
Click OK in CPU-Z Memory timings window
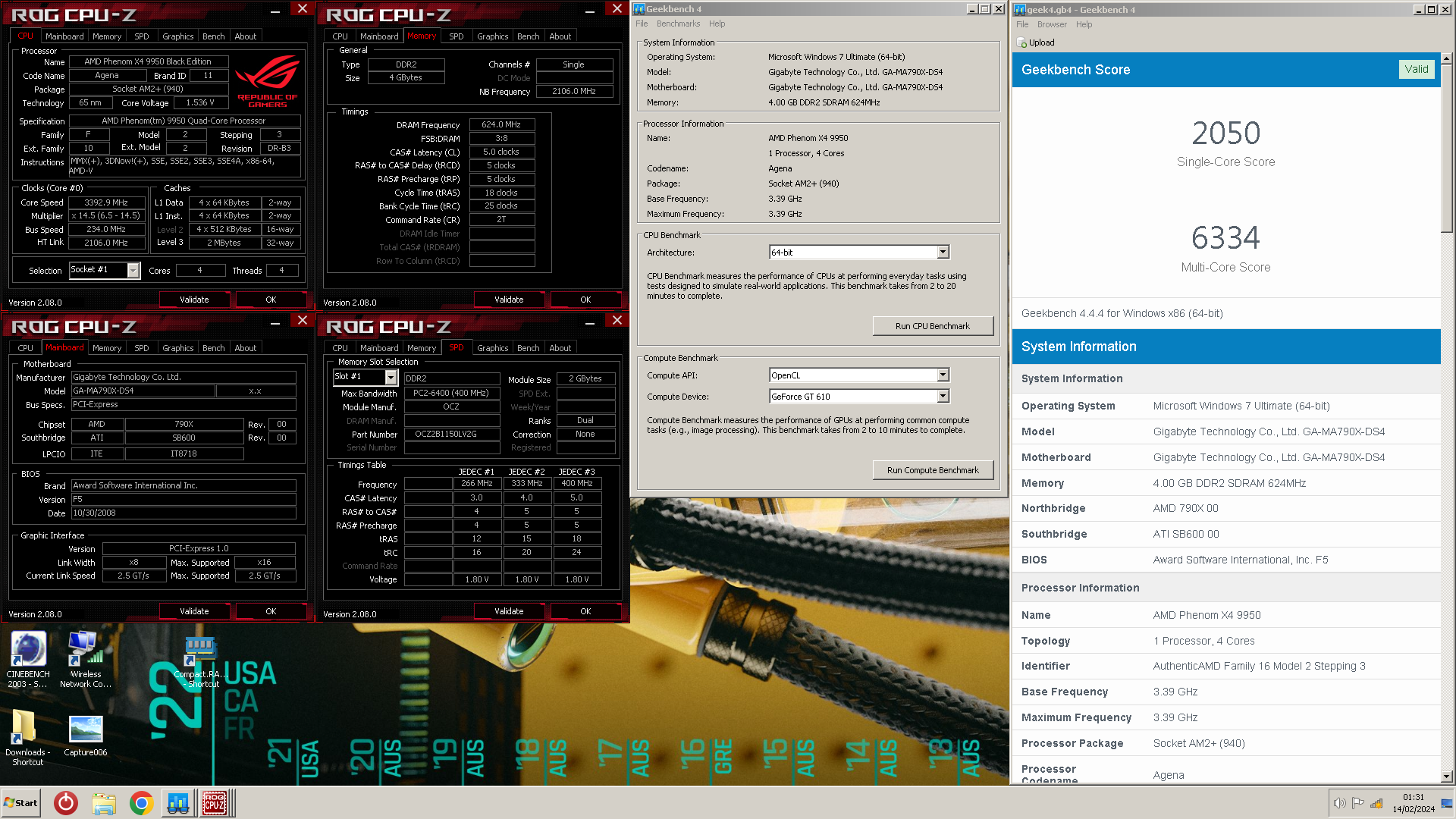(585, 300)
